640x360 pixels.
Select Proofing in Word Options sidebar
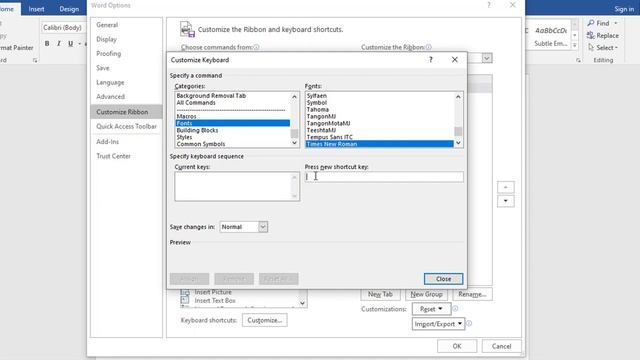click(109, 53)
